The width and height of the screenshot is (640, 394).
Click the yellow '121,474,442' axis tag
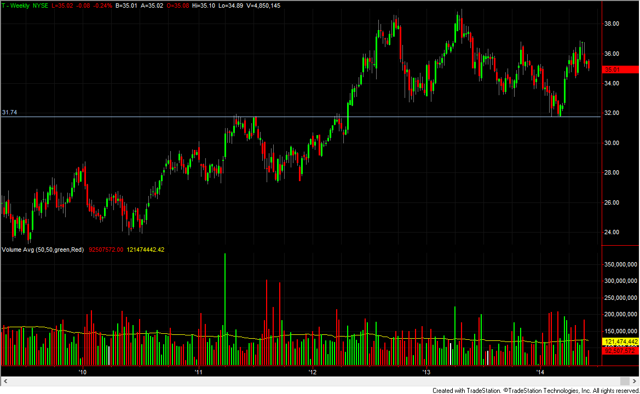(621, 342)
